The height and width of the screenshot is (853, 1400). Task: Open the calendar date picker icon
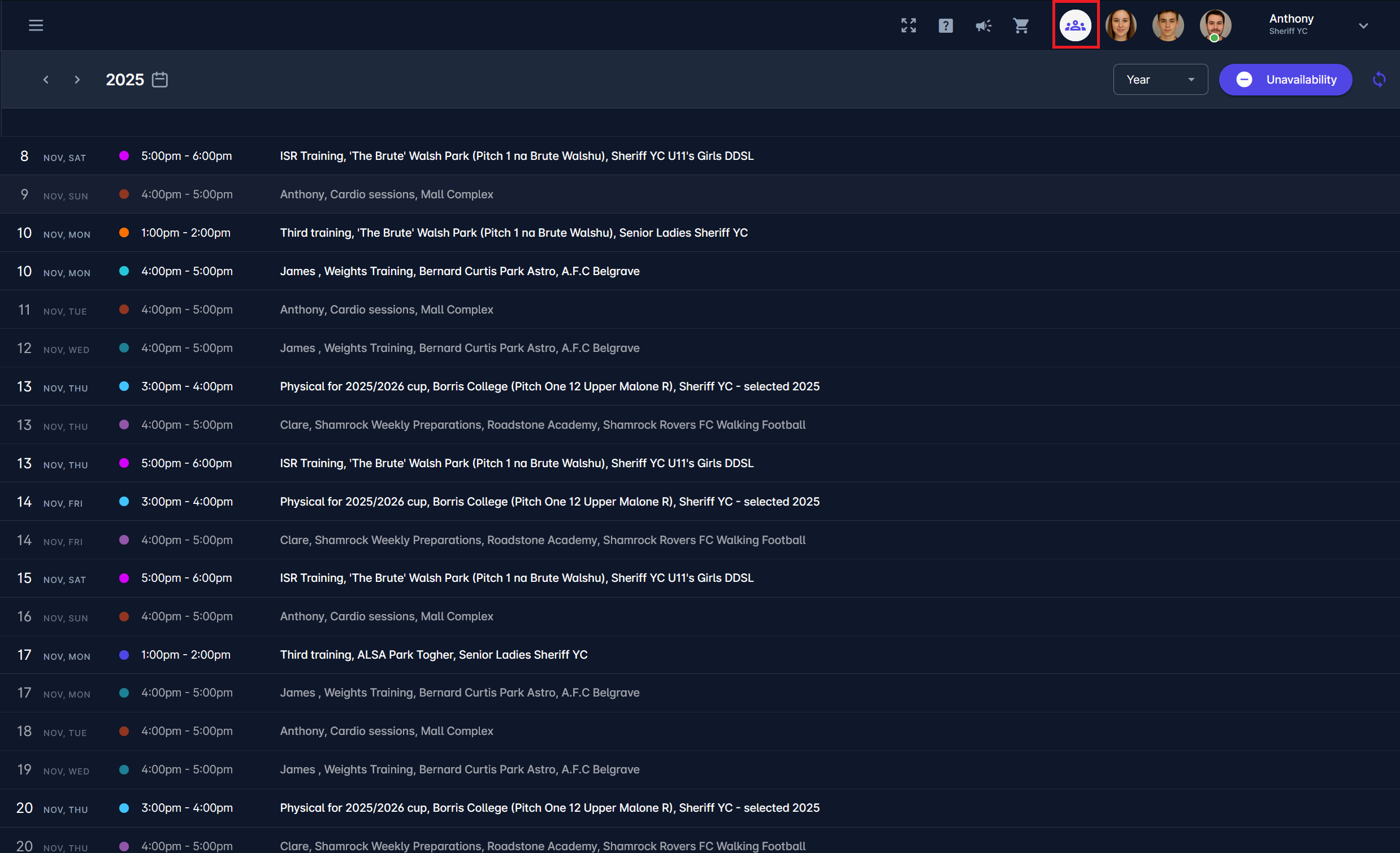click(x=159, y=80)
